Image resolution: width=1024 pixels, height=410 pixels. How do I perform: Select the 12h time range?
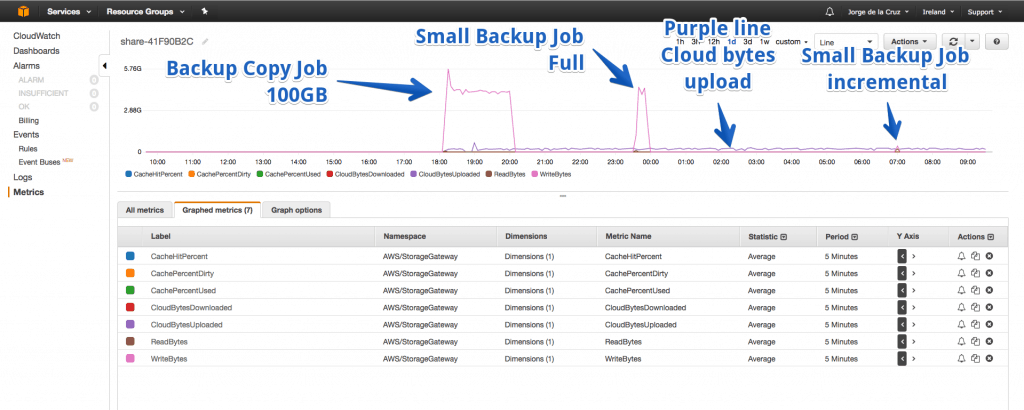tap(714, 41)
